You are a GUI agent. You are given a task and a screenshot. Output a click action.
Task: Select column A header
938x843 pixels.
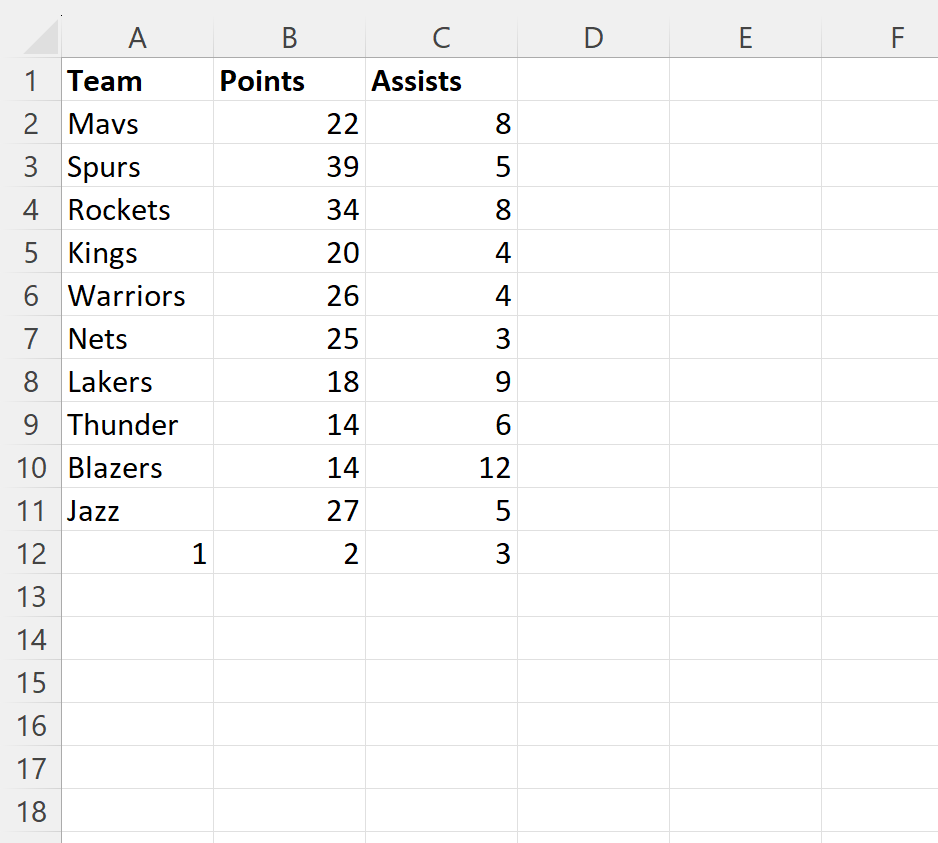pyautogui.click(x=137, y=37)
